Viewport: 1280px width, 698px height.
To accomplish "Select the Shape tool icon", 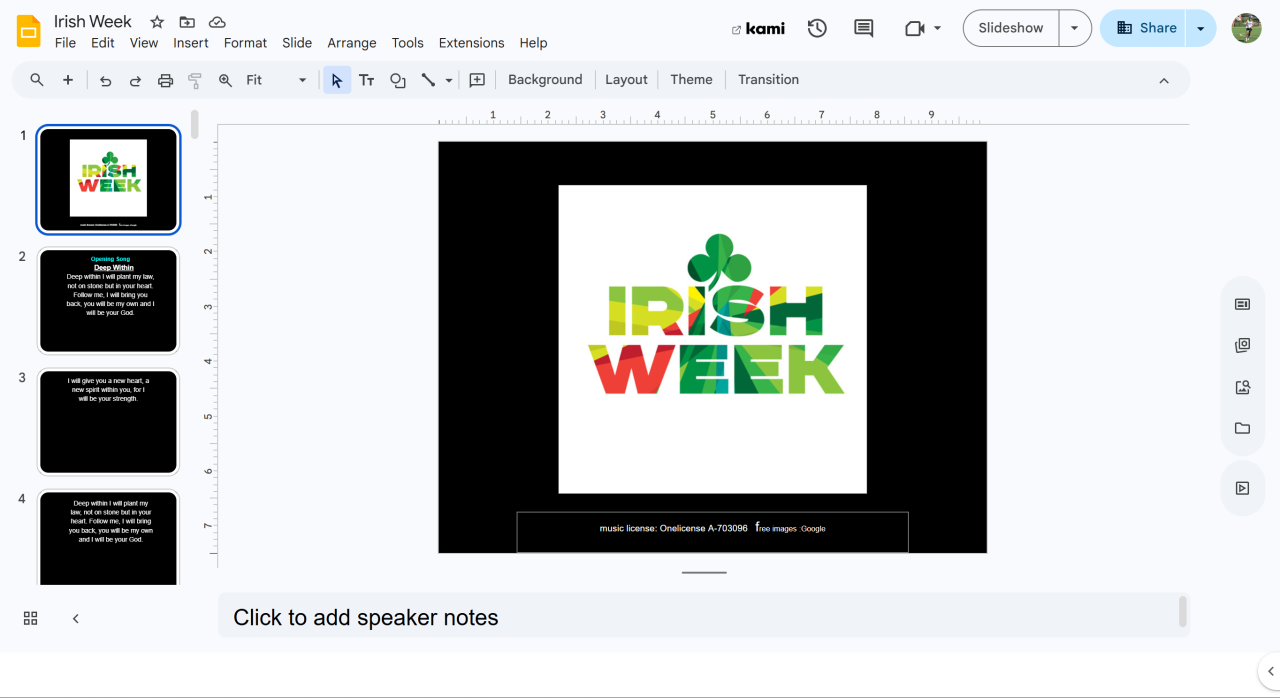I will pos(398,80).
